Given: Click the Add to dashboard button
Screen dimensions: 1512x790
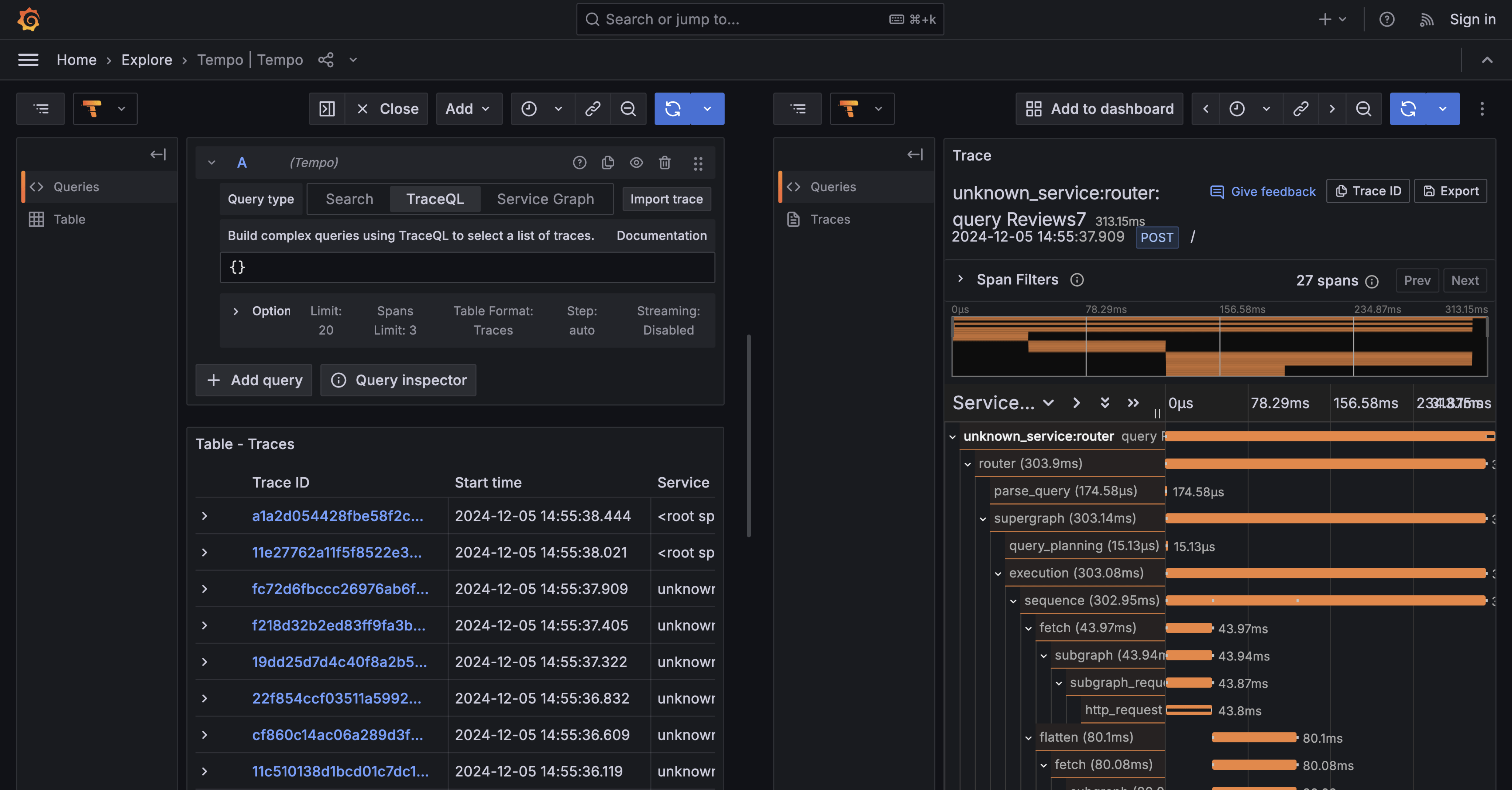Looking at the screenshot, I should click(x=1099, y=109).
